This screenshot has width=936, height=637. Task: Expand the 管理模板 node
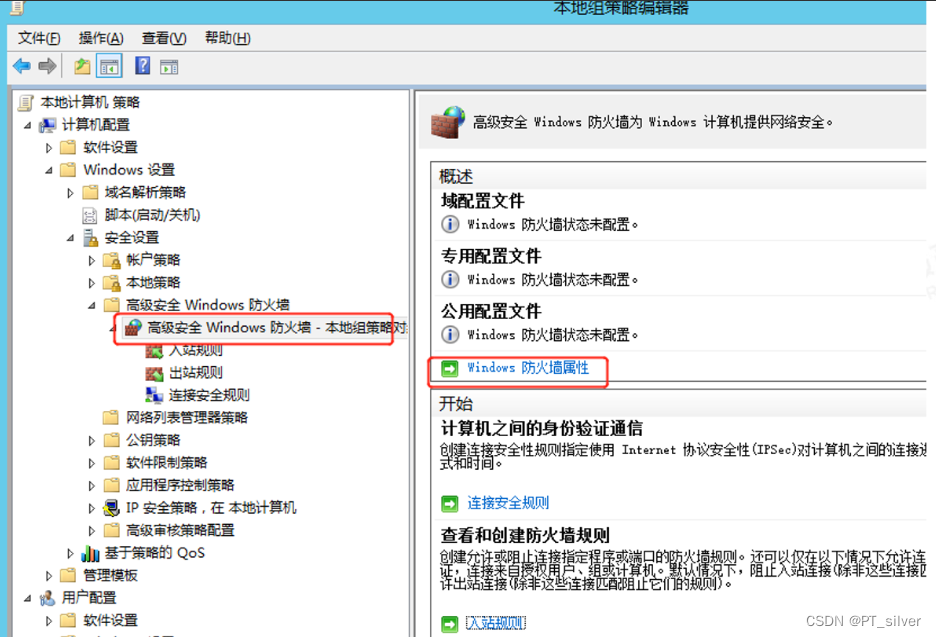pos(49,577)
